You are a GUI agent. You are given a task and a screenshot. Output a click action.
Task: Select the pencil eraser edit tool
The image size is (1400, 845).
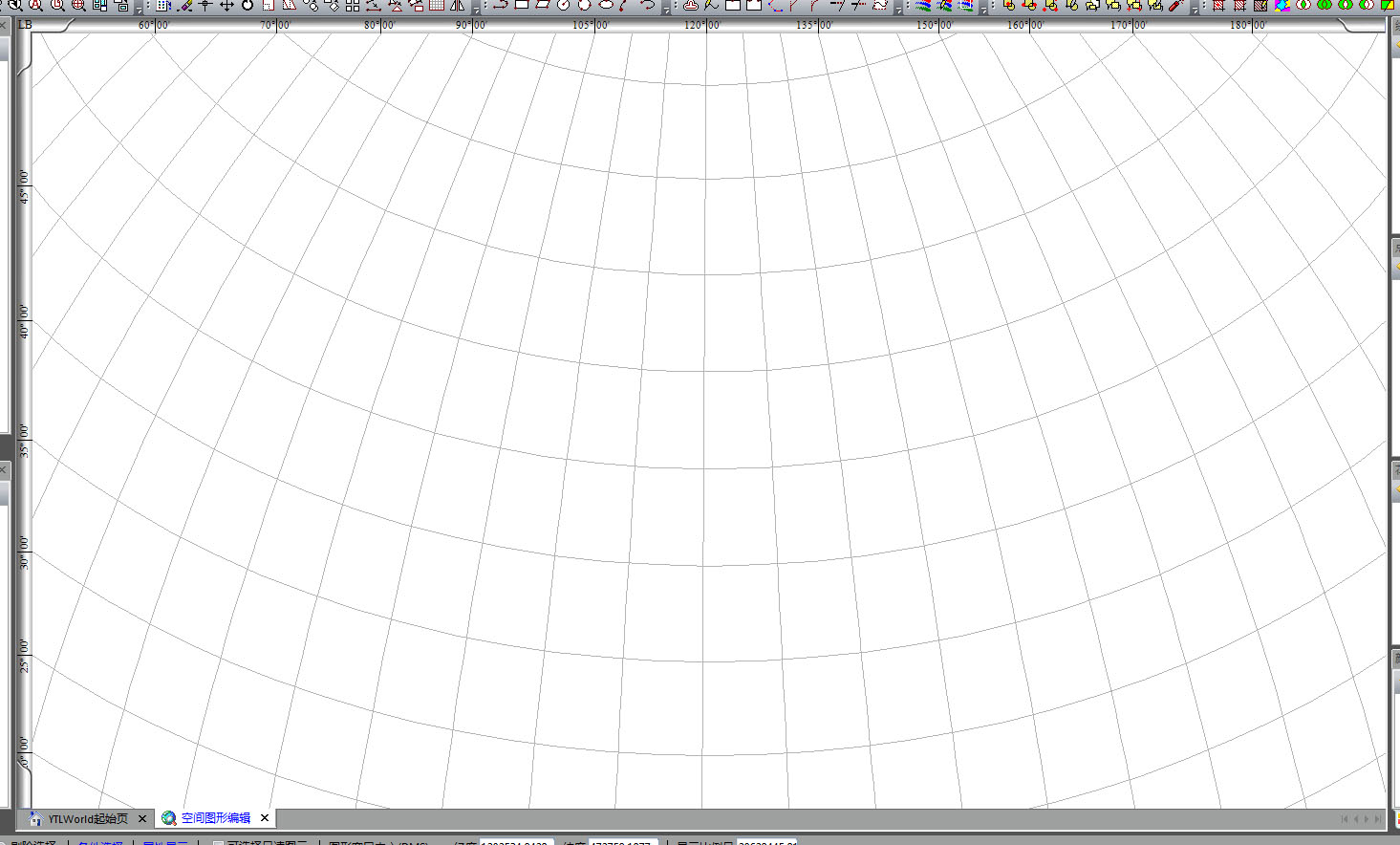coord(184,5)
